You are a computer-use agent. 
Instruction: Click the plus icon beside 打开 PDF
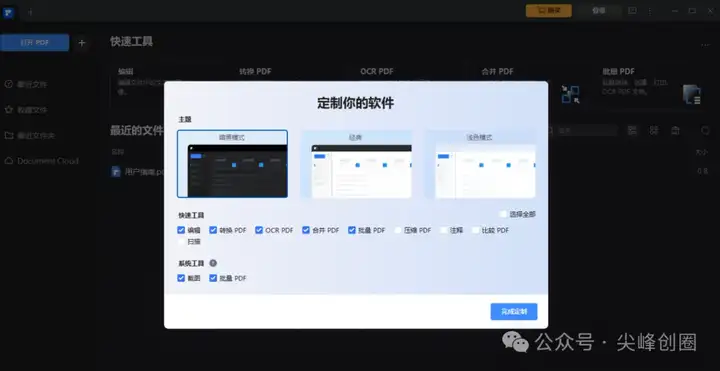point(82,43)
